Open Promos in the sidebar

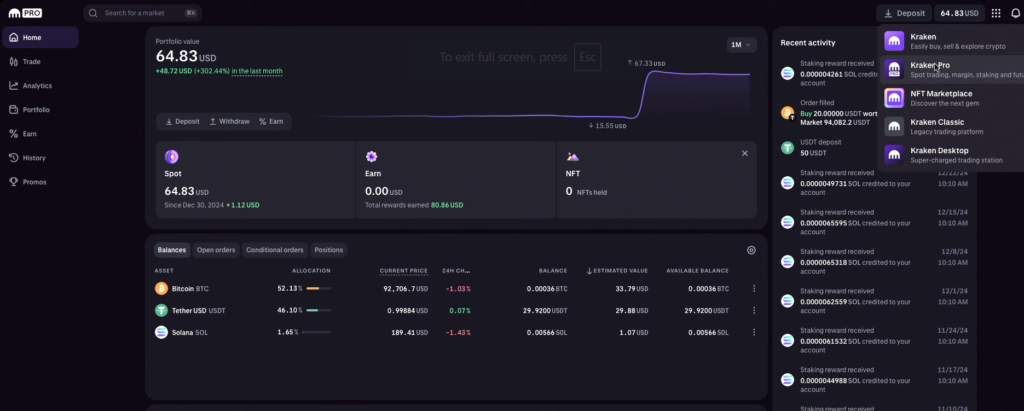[40, 182]
